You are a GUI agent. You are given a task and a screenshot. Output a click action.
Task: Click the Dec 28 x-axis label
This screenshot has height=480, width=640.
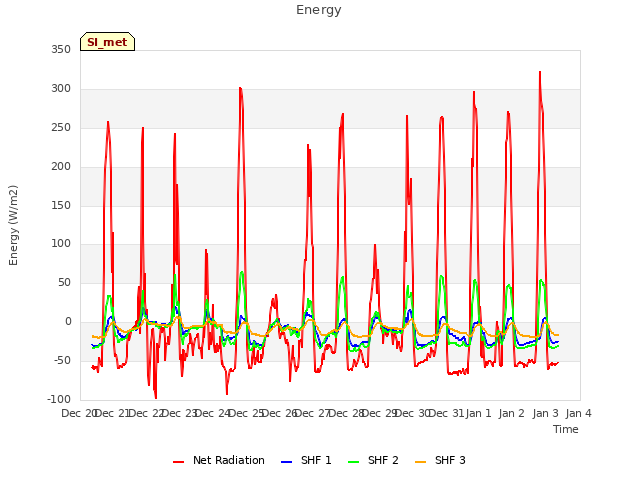pos(347,413)
